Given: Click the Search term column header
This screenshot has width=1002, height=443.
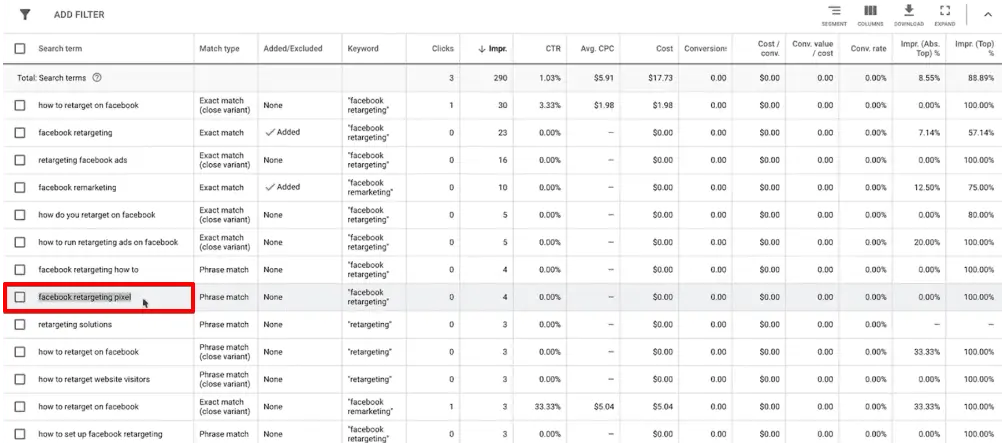Looking at the screenshot, I should tap(61, 48).
